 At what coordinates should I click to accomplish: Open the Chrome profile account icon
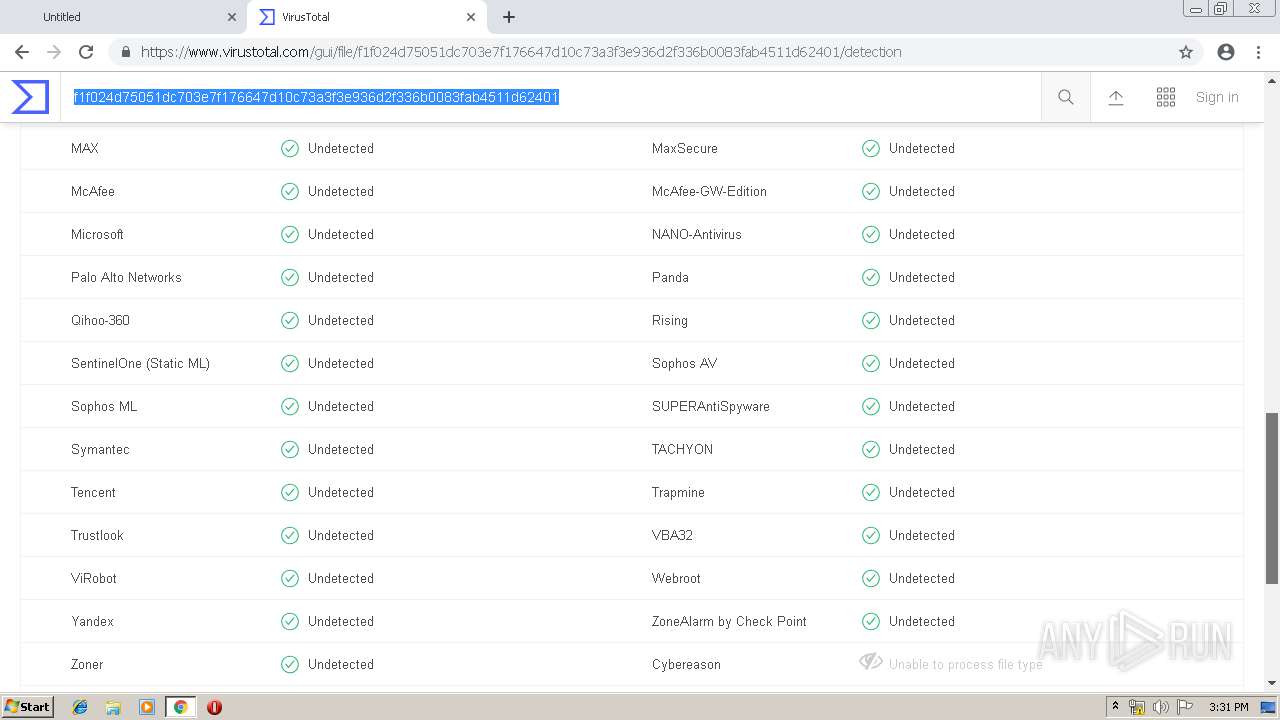(x=1226, y=52)
